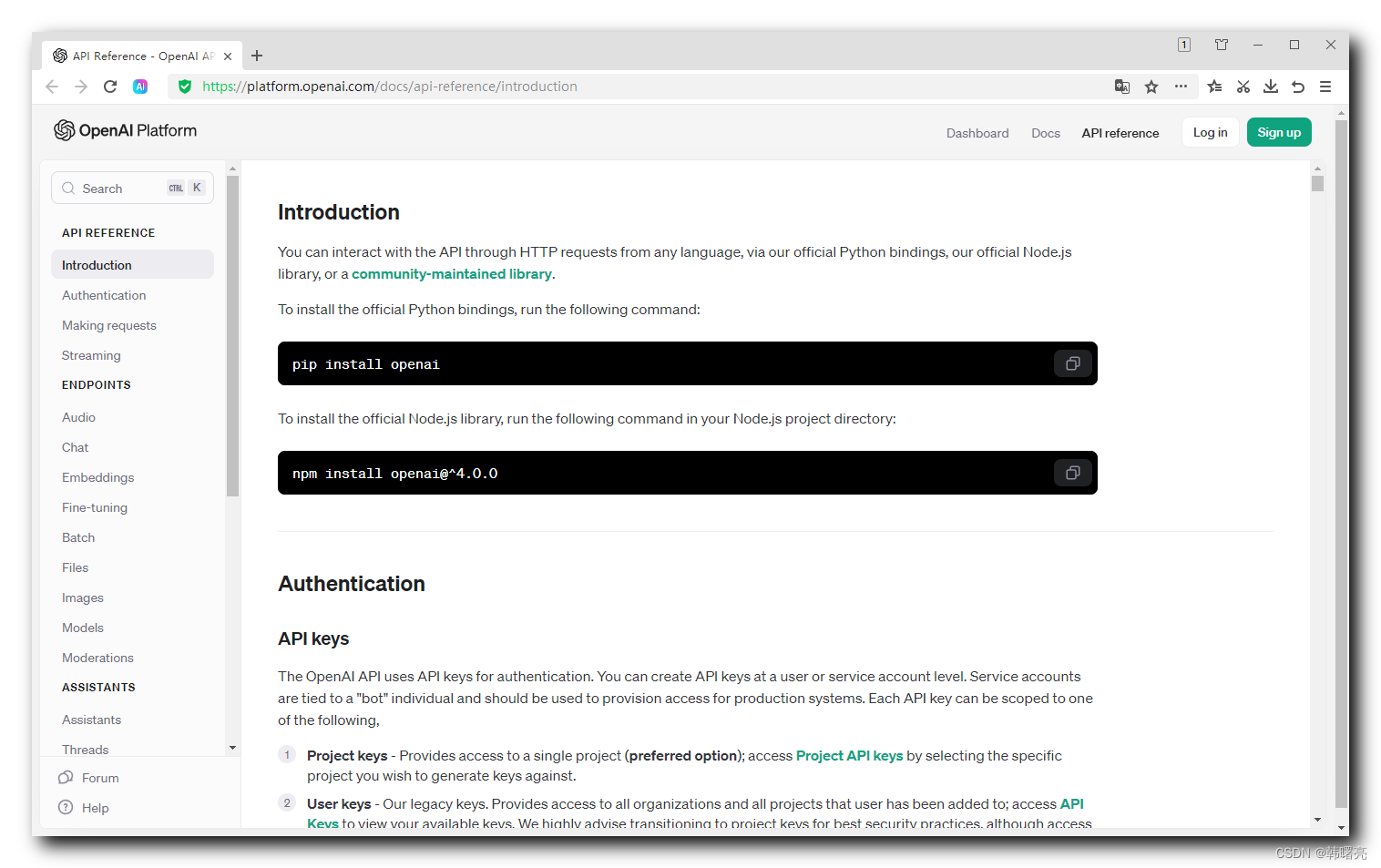The height and width of the screenshot is (868, 1381).
Task: Open the Forum link text
Action: point(100,778)
